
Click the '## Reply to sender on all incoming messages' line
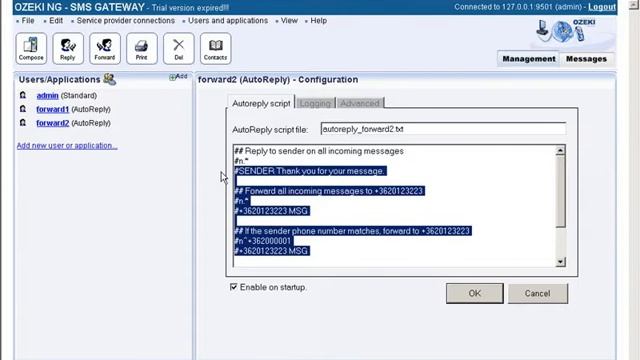coord(319,151)
